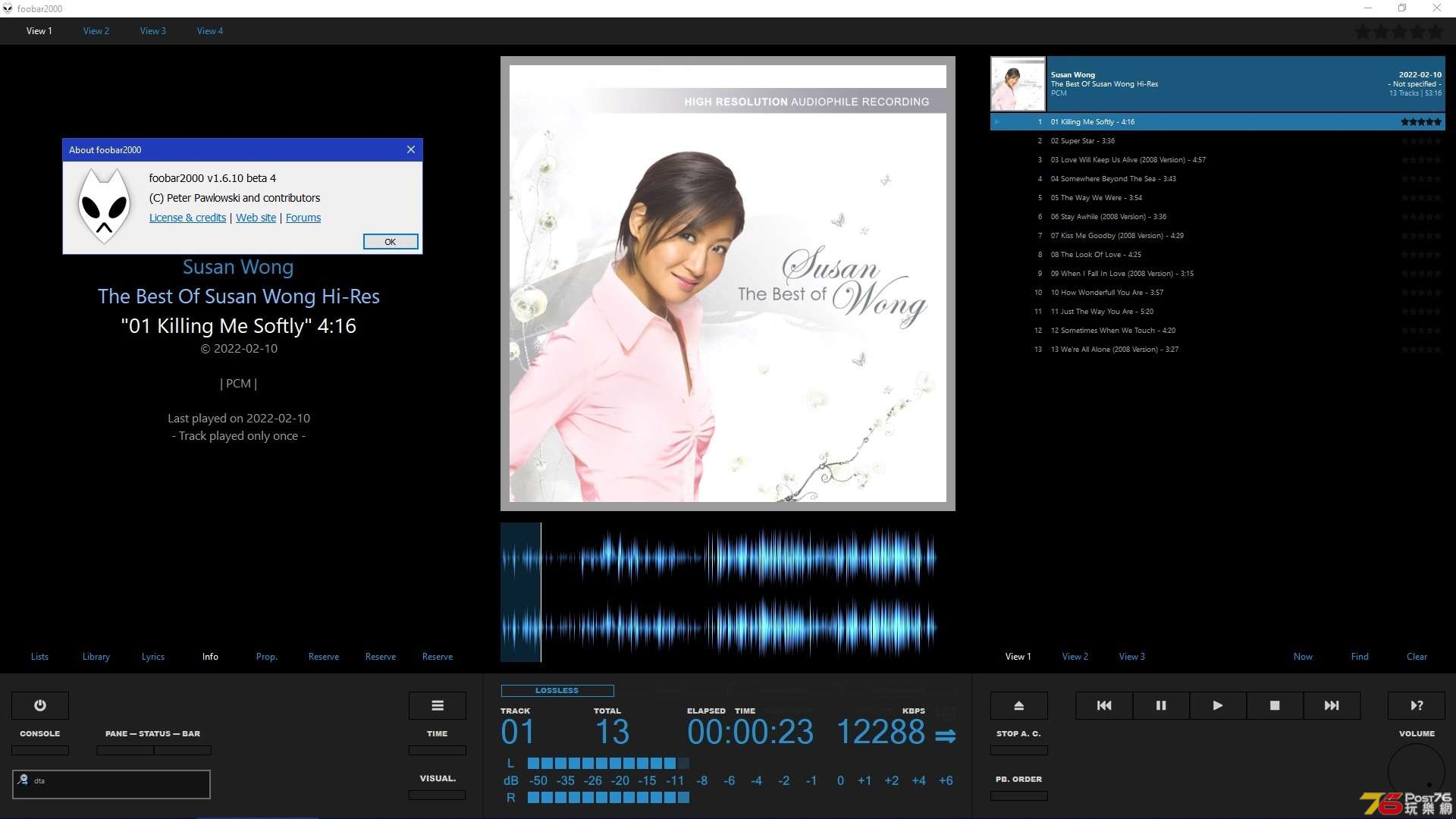Close the About foobar2000 dialog
Viewport: 1456px width, 819px height.
tap(411, 149)
